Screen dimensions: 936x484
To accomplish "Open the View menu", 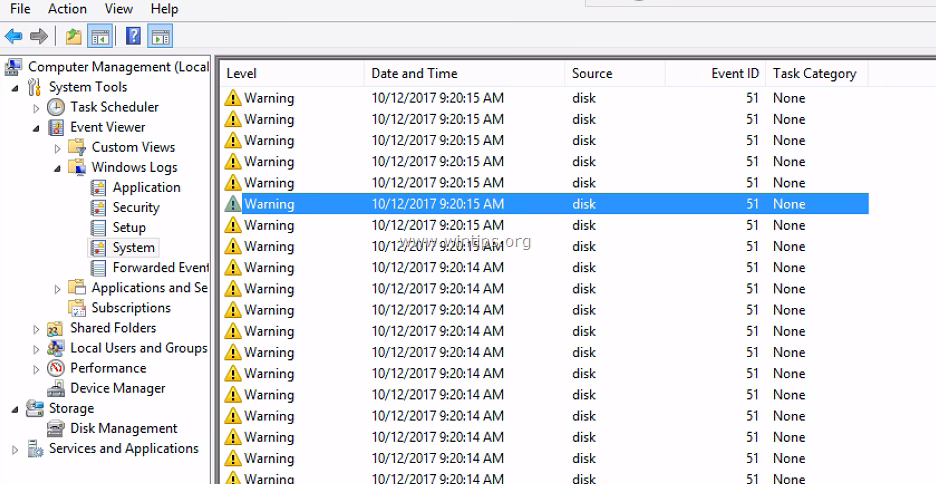I will (x=119, y=9).
